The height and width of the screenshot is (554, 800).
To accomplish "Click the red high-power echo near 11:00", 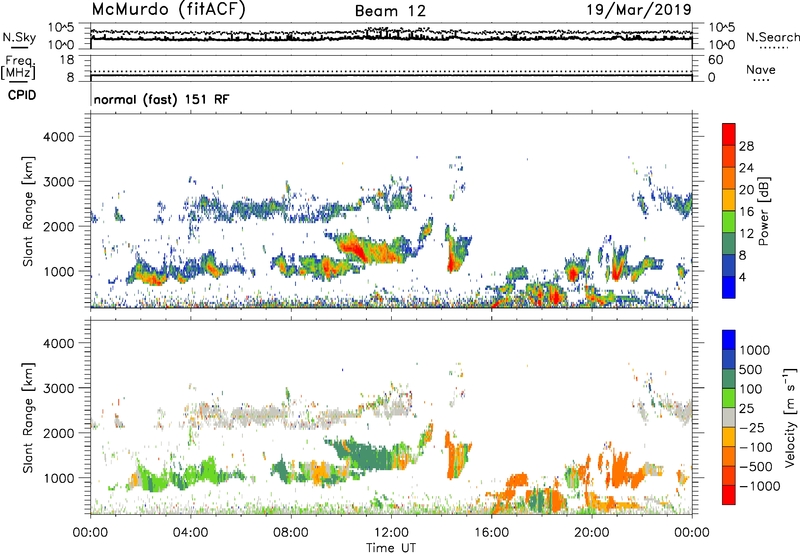I will [356, 249].
